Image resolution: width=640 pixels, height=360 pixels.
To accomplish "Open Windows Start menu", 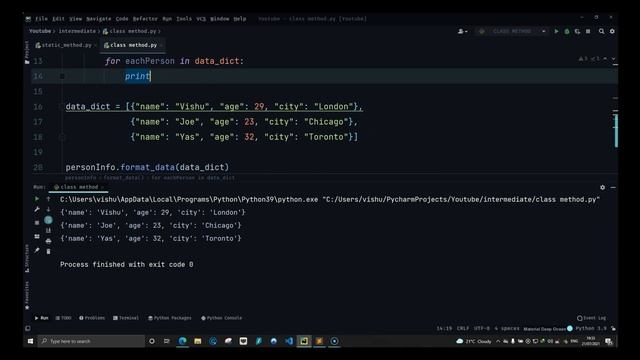I will (30, 341).
